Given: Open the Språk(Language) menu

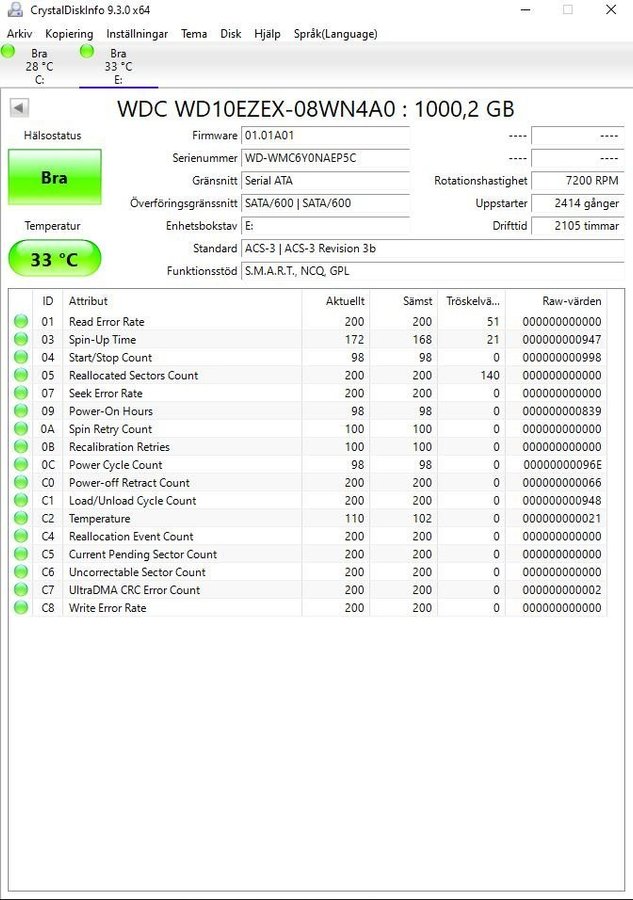Looking at the screenshot, I should pyautogui.click(x=335, y=34).
